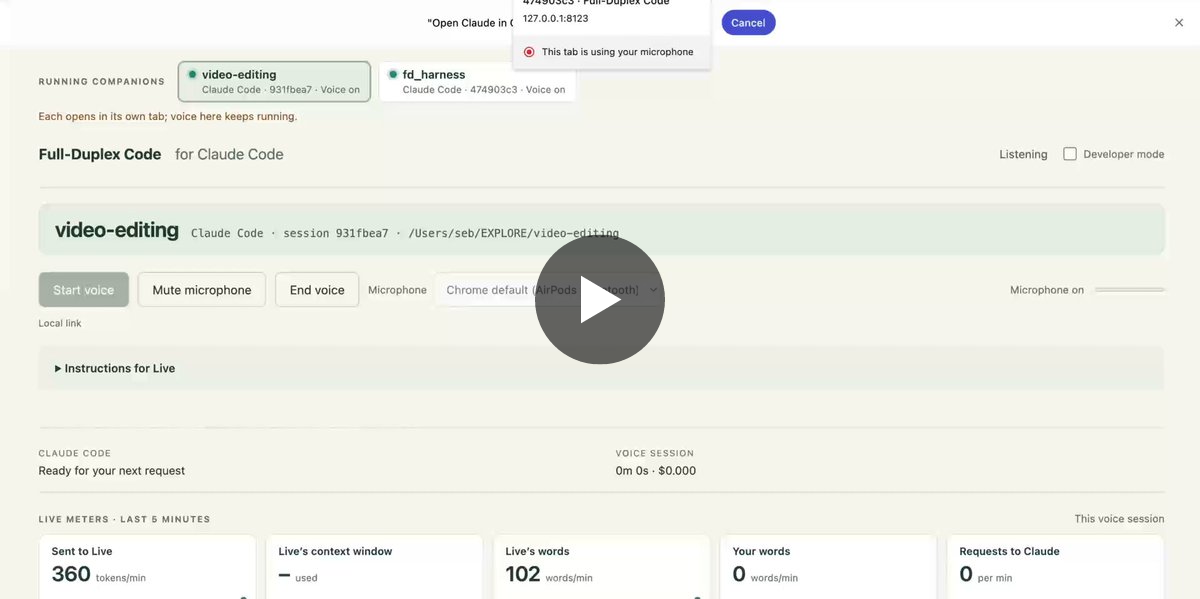Click 'Each opens in its own tab' note
This screenshot has height=599, width=1200.
coord(168,116)
